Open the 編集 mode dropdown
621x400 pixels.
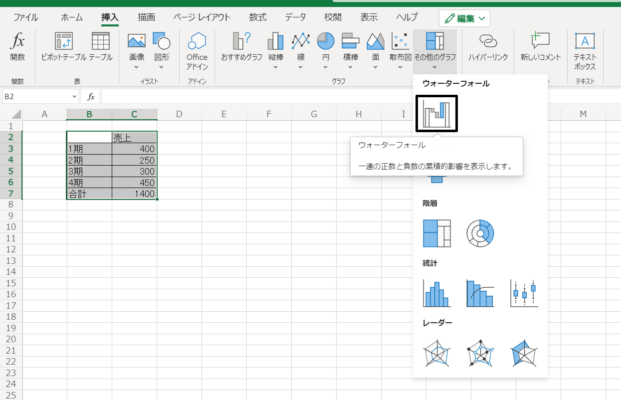pos(465,18)
